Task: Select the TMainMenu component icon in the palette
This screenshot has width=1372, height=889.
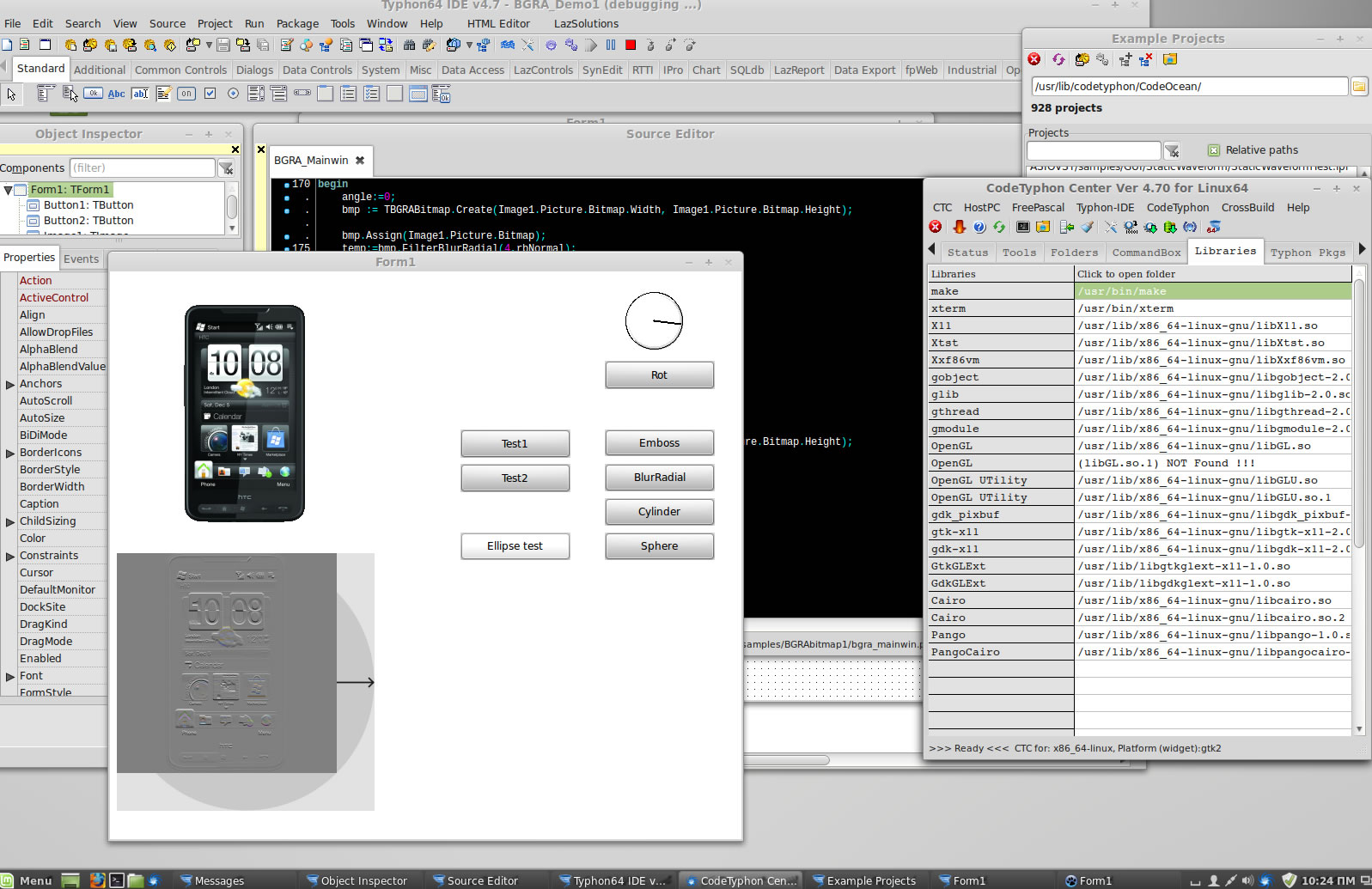Action: tap(46, 94)
